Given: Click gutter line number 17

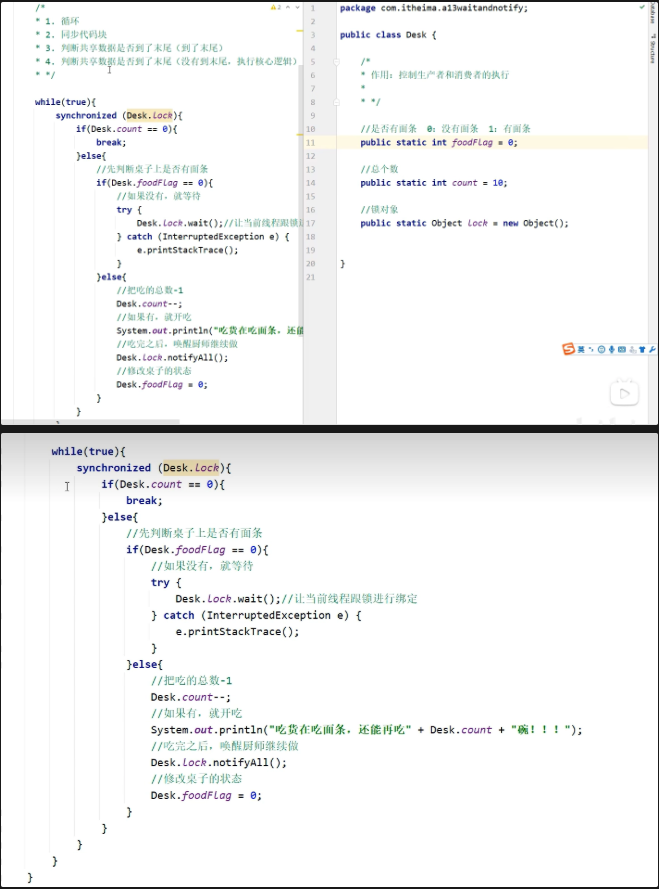Looking at the screenshot, I should (x=310, y=223).
